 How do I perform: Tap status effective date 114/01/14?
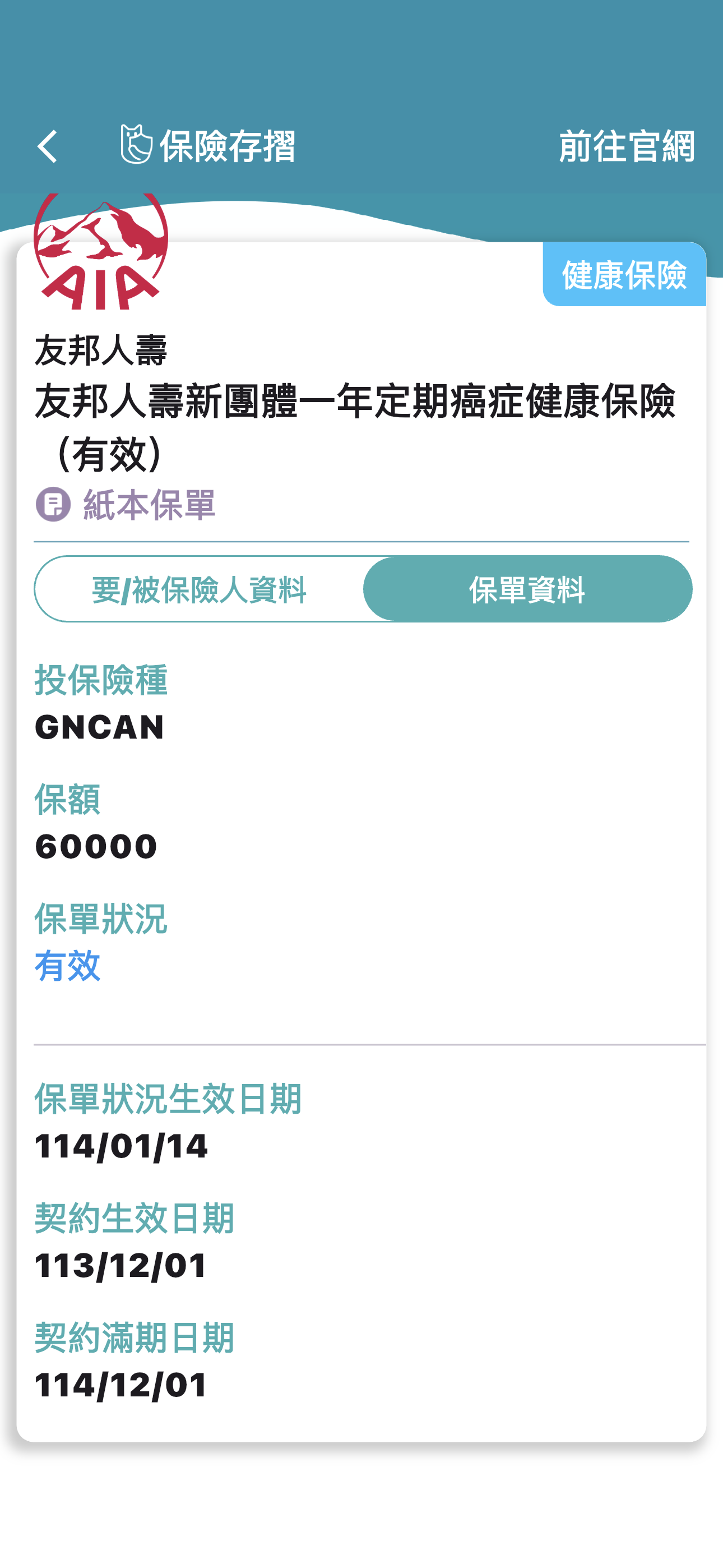(121, 1146)
